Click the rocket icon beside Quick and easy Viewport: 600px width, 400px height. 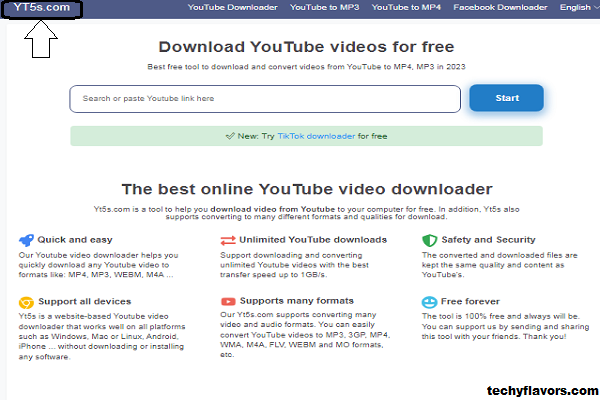(26, 240)
